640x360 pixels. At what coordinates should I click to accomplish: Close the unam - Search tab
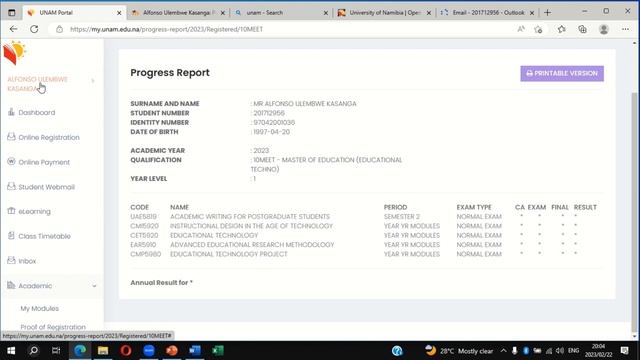click(326, 13)
